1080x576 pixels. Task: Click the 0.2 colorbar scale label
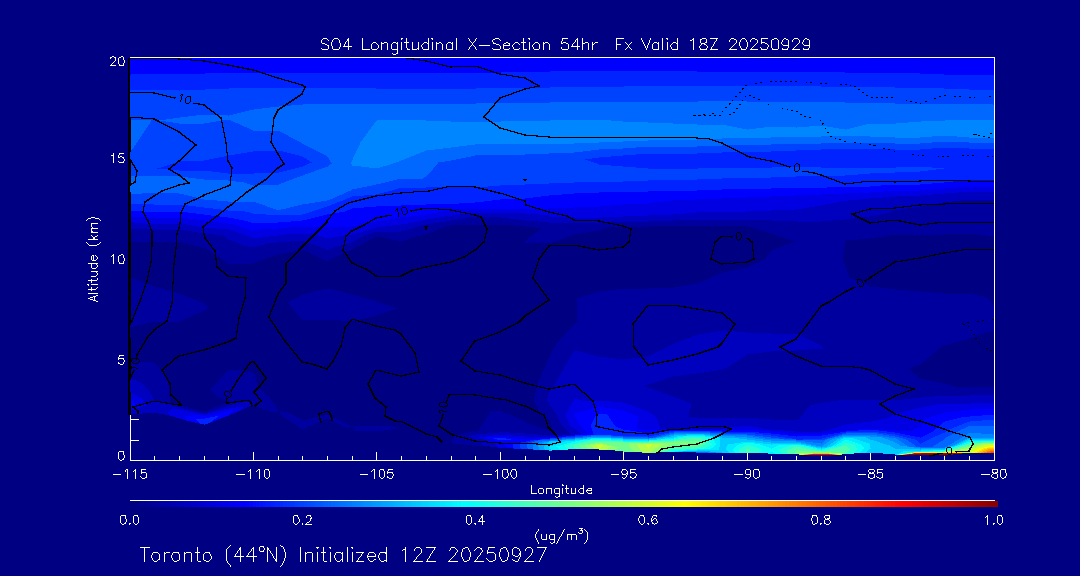click(302, 520)
